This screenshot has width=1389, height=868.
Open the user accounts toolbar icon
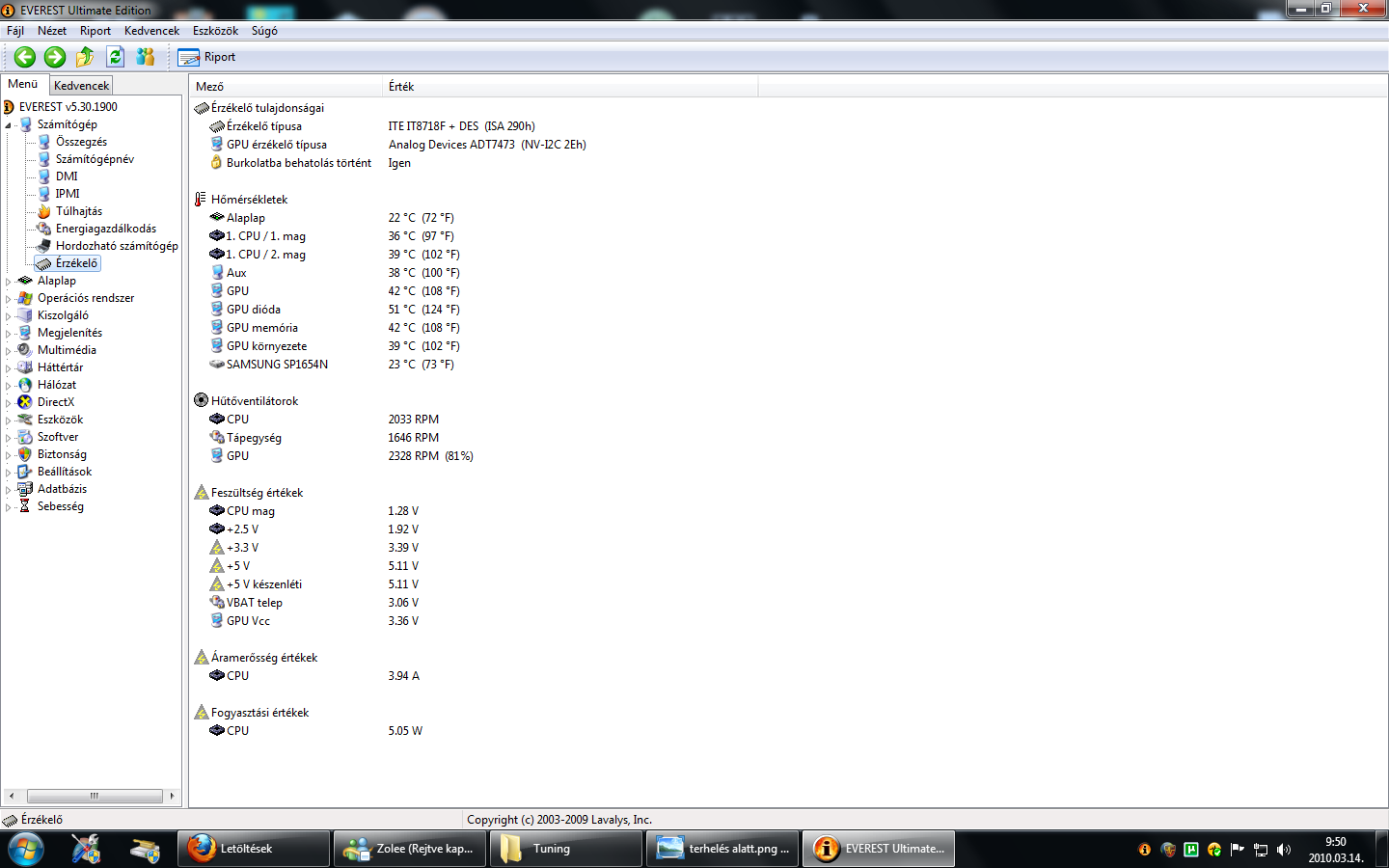pyautogui.click(x=146, y=57)
